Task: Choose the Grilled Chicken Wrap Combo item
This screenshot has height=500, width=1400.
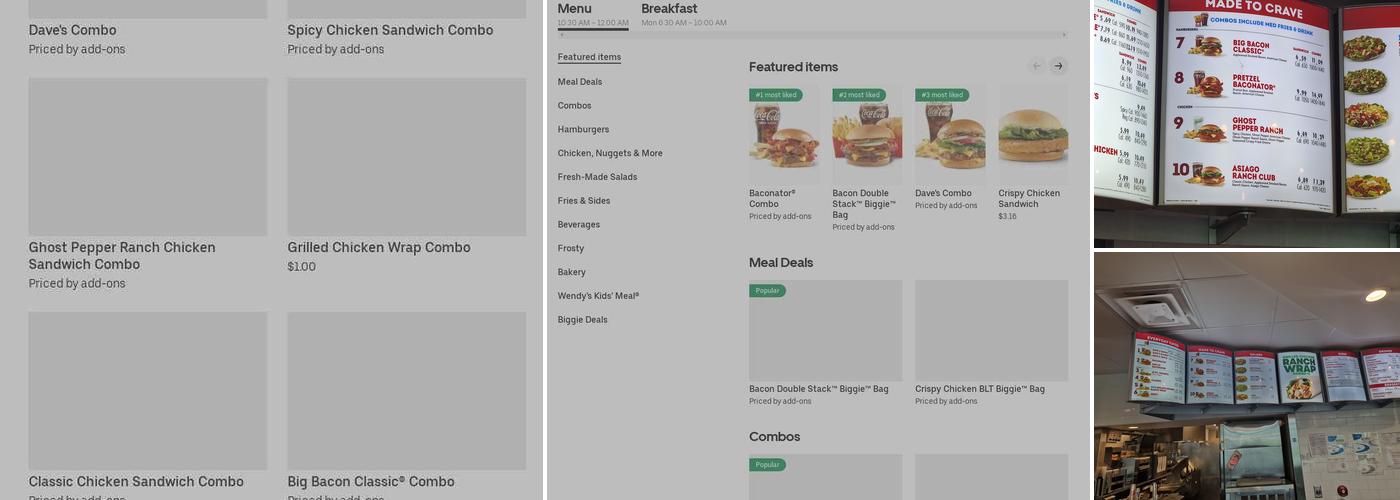Action: coord(406,157)
